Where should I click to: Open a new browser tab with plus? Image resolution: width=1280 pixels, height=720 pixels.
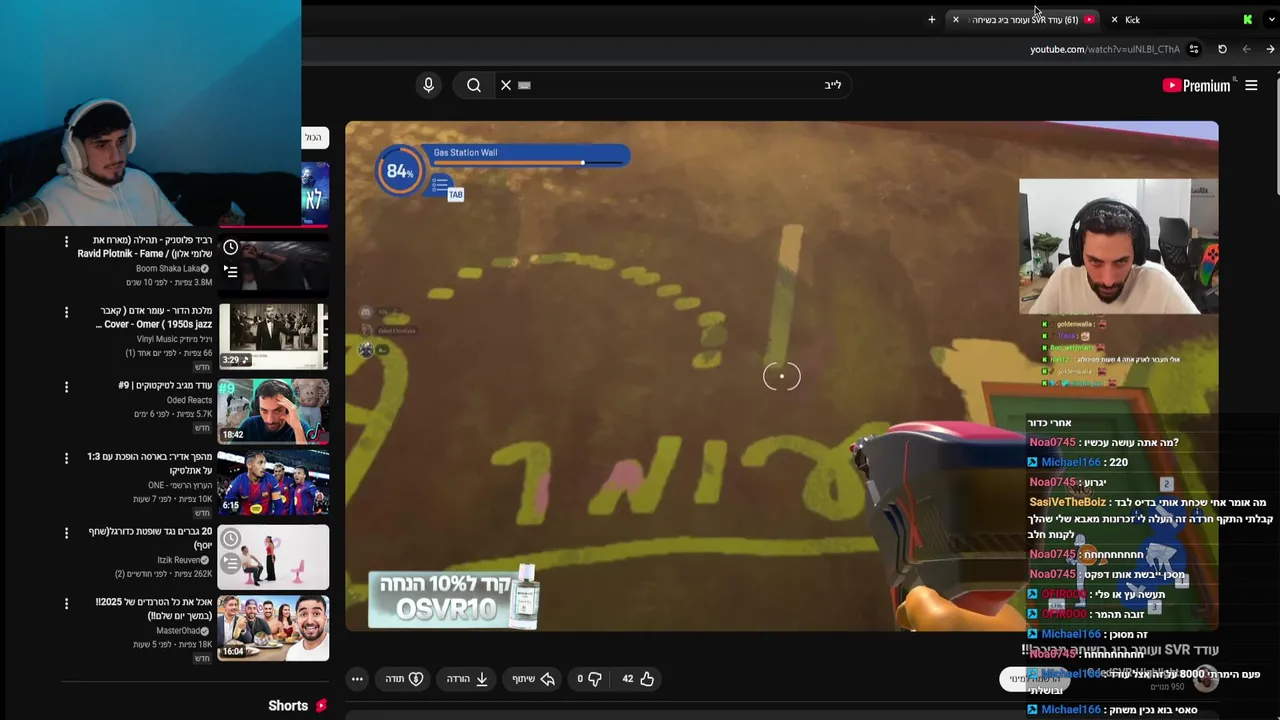[931, 20]
